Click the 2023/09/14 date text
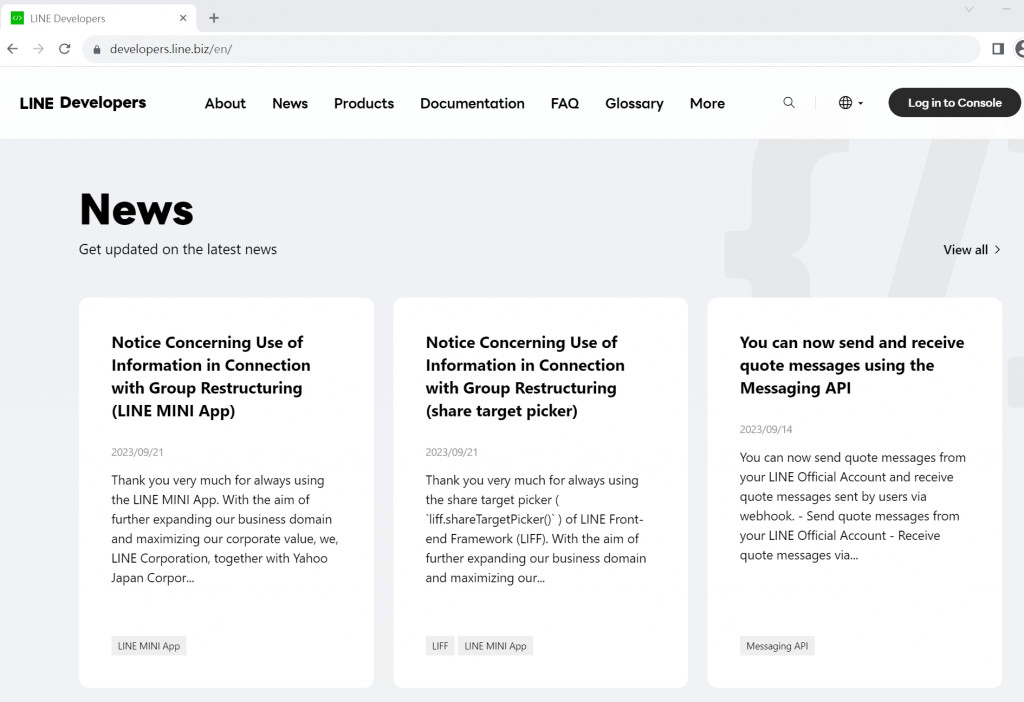This screenshot has height=702, width=1024. [765, 430]
